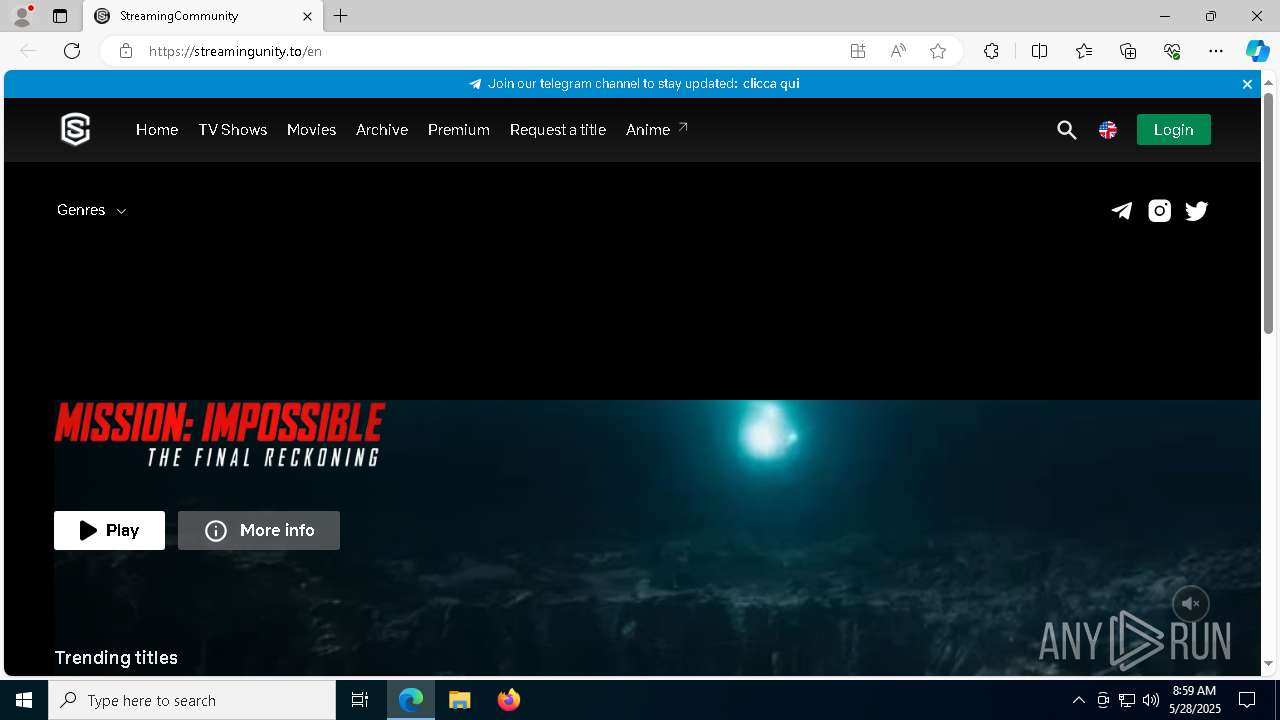Open browser Extensions puzzle icon
1280x720 pixels.
click(991, 51)
